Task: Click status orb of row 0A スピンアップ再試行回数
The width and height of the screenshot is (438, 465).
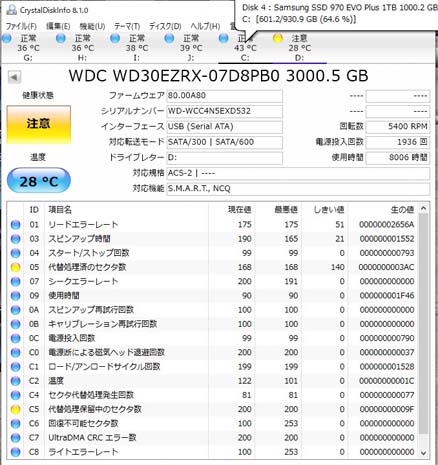Action: coord(15,310)
